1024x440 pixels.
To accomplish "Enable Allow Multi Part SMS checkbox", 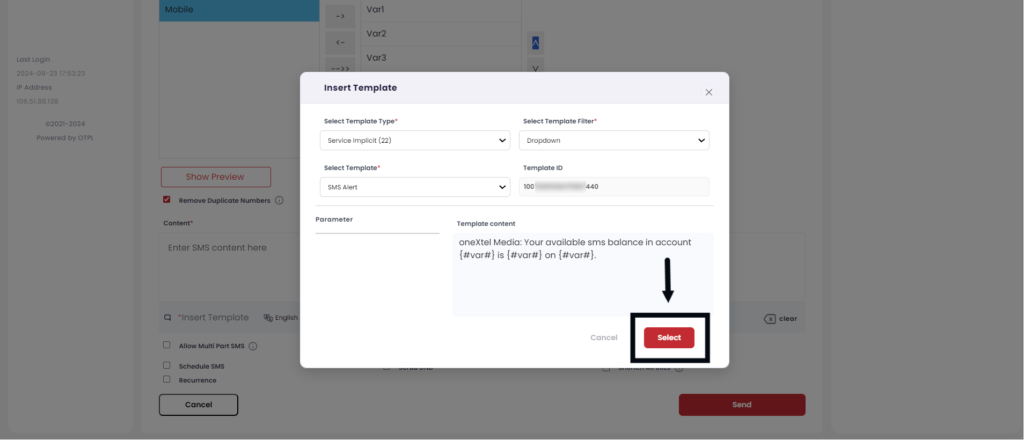I will coord(167,345).
